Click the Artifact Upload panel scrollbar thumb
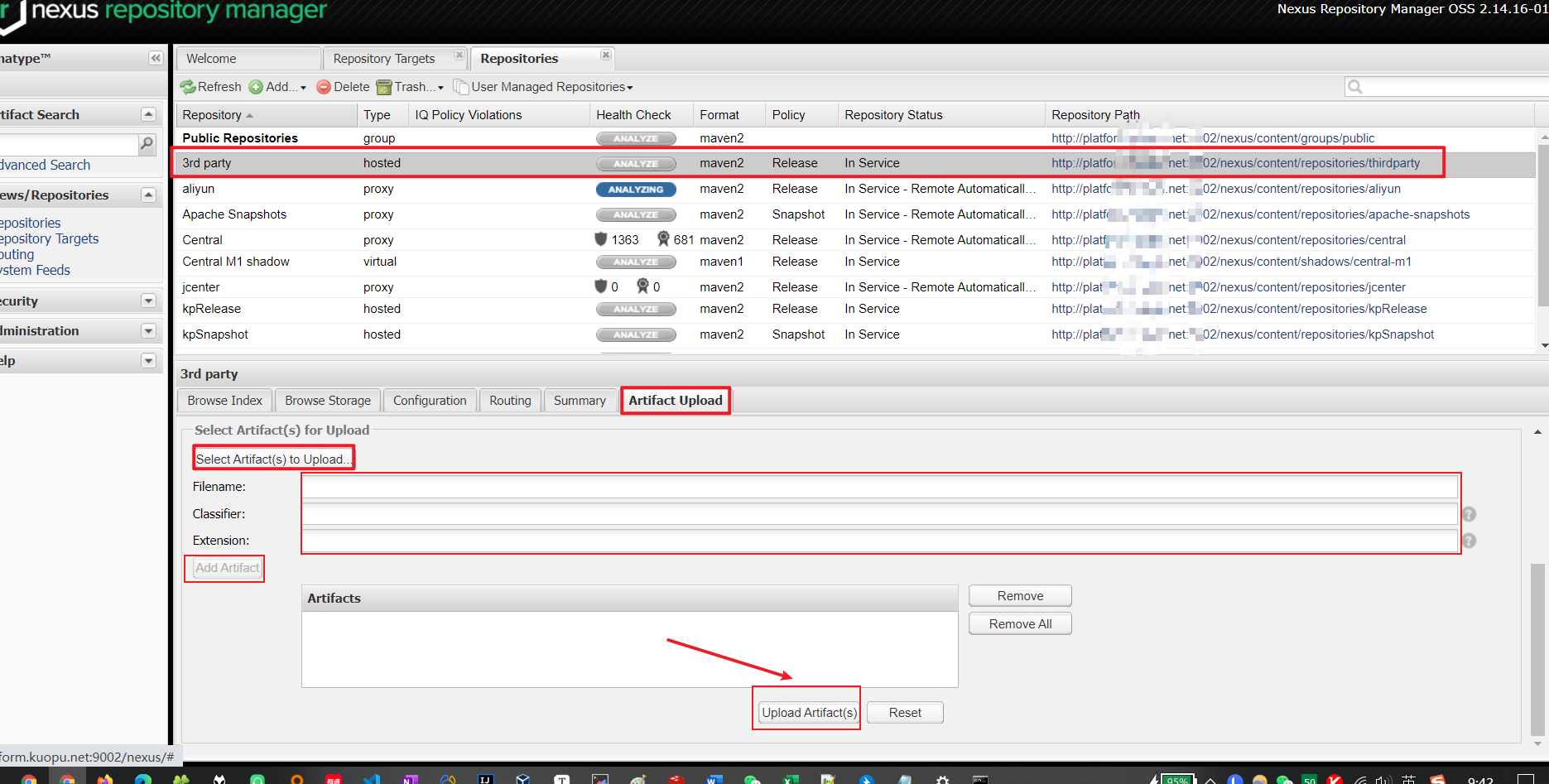Image resolution: width=1549 pixels, height=784 pixels. pyautogui.click(x=1537, y=650)
